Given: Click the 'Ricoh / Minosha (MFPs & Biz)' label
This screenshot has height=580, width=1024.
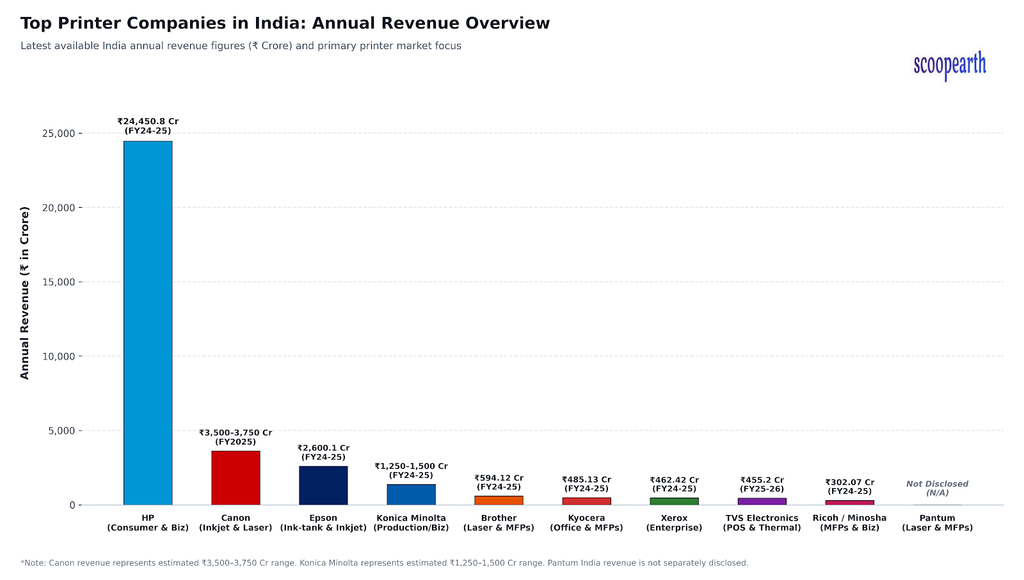Looking at the screenshot, I should 850,523.
